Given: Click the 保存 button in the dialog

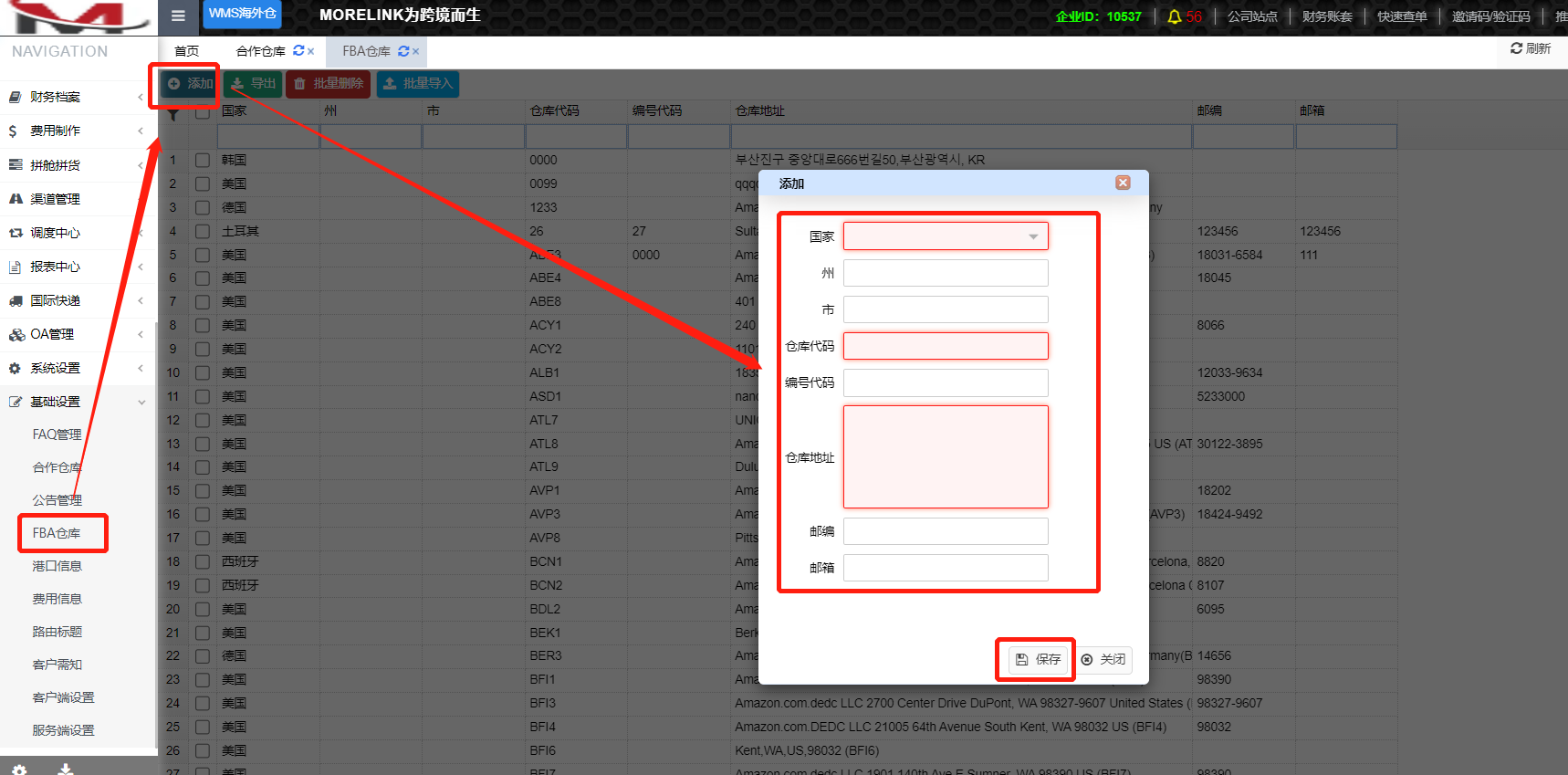Looking at the screenshot, I should [1038, 659].
